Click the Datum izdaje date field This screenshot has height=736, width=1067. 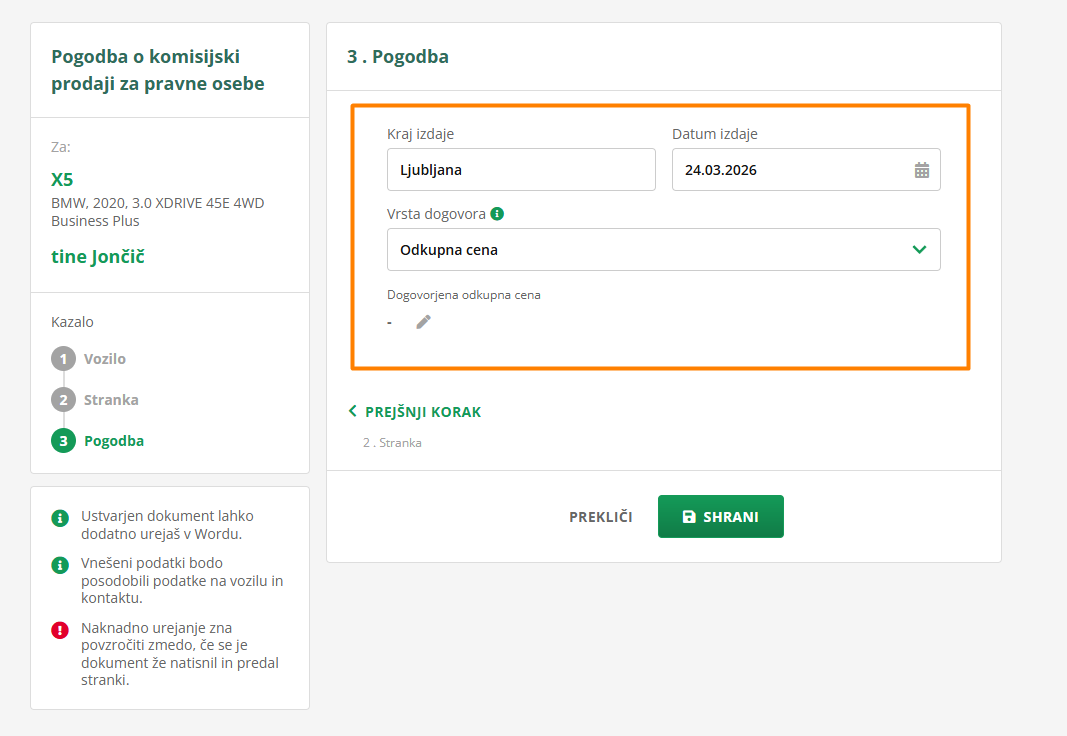(x=790, y=170)
